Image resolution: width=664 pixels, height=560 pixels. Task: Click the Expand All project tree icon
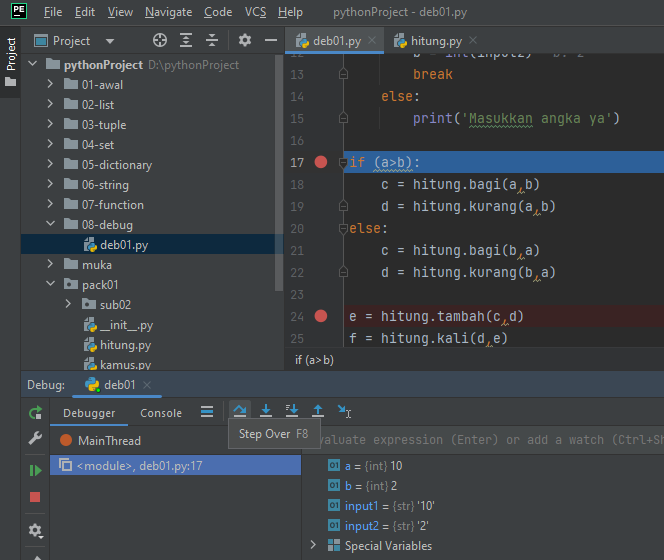pyautogui.click(x=186, y=40)
